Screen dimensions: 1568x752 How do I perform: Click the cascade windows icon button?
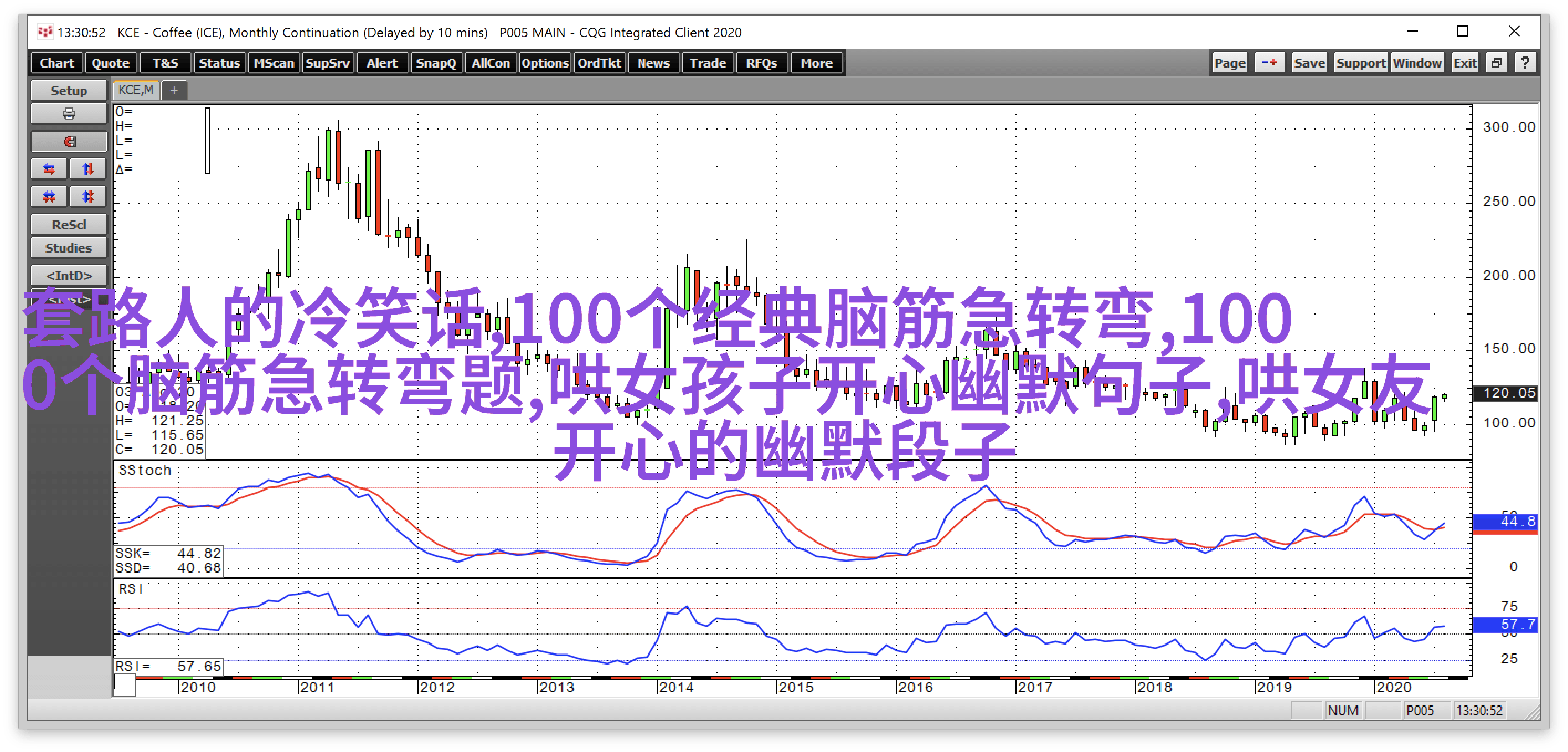coord(1497,63)
